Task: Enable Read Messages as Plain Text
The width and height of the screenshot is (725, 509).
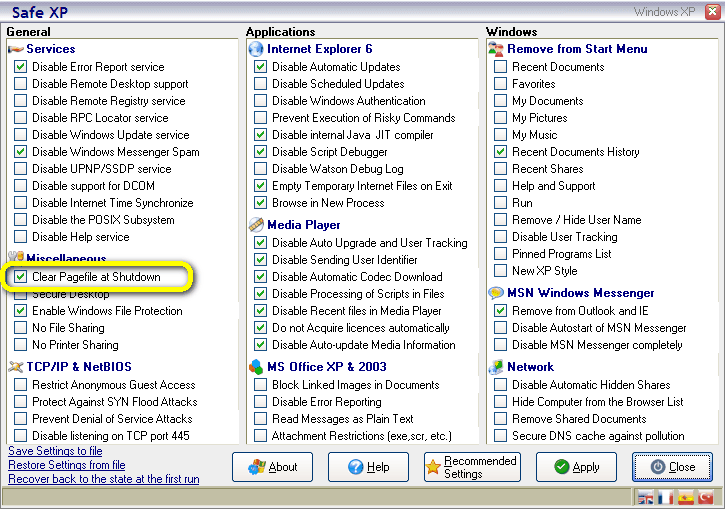Action: pyautogui.click(x=260, y=419)
